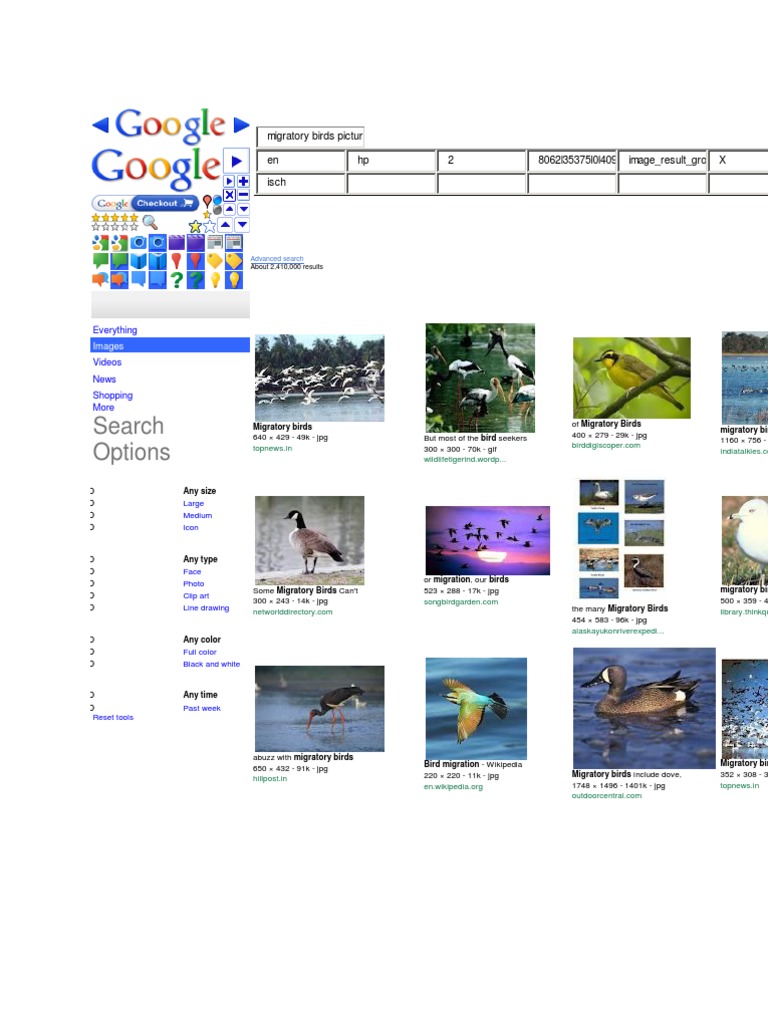Choose the Full color filter
768x1024 pixels.
click(x=199, y=652)
